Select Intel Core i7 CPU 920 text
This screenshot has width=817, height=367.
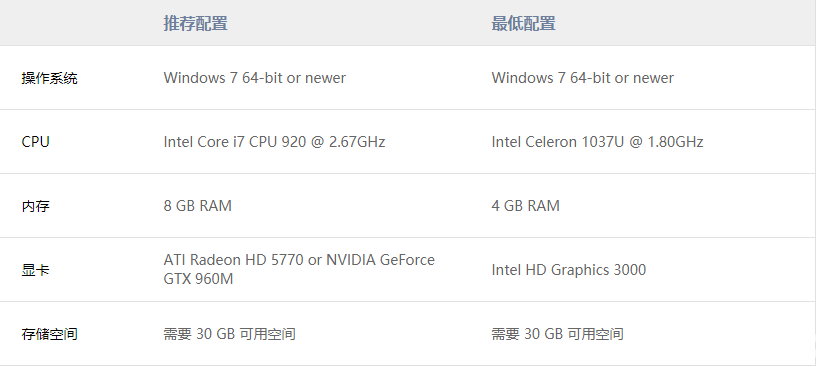coord(235,142)
